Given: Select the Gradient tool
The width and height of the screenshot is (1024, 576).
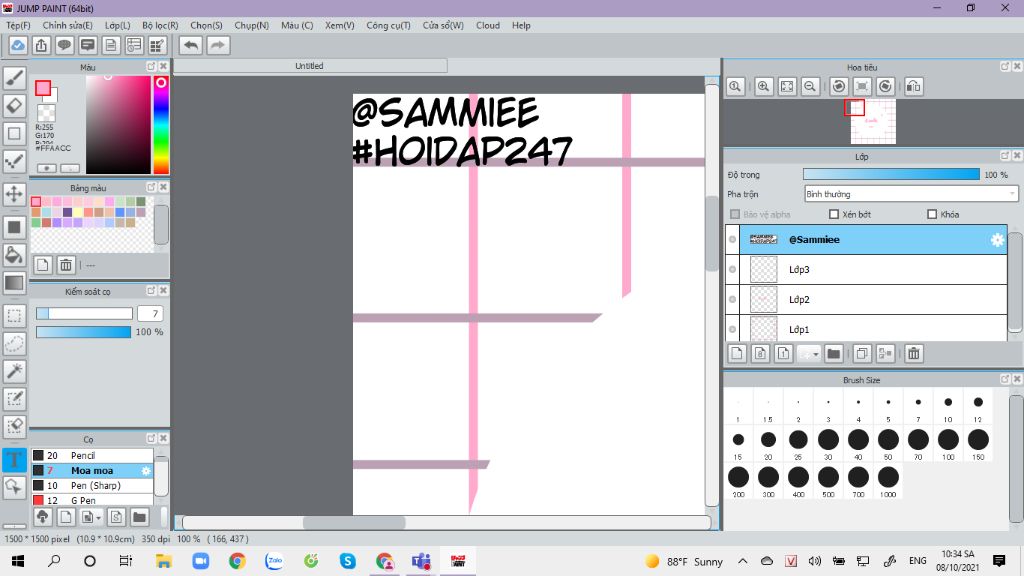Looking at the screenshot, I should pyautogui.click(x=14, y=283).
